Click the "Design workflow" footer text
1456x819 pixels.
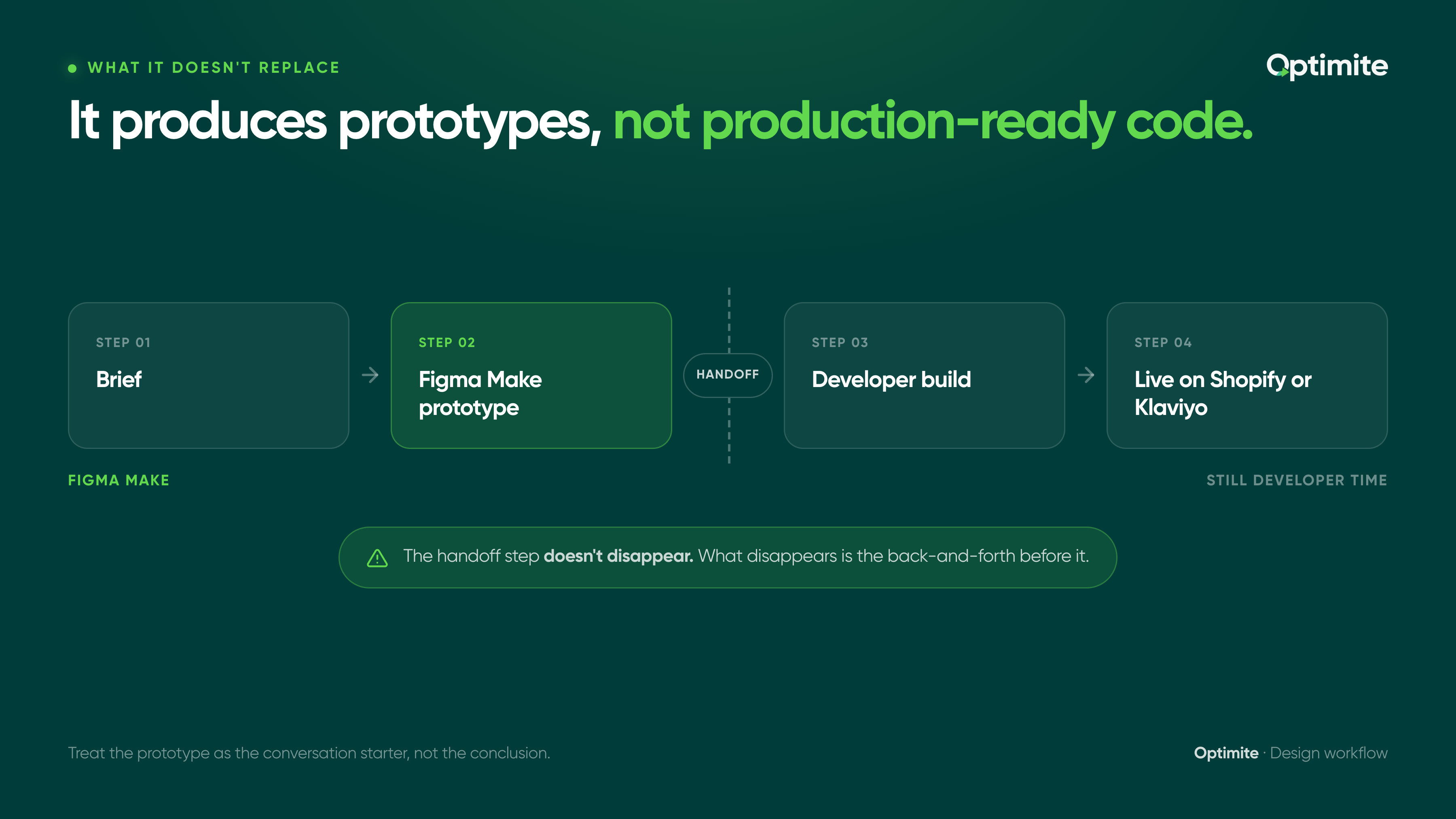click(x=1329, y=753)
